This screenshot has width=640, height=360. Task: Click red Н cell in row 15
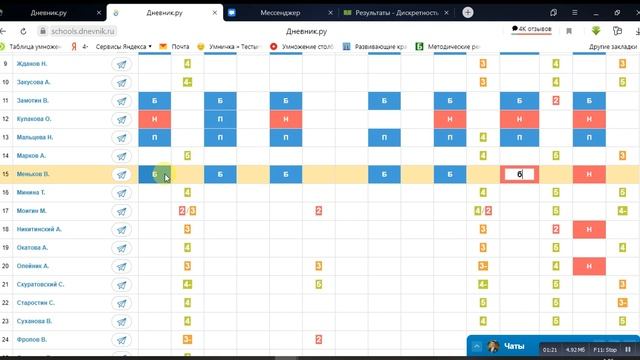tap(589, 174)
